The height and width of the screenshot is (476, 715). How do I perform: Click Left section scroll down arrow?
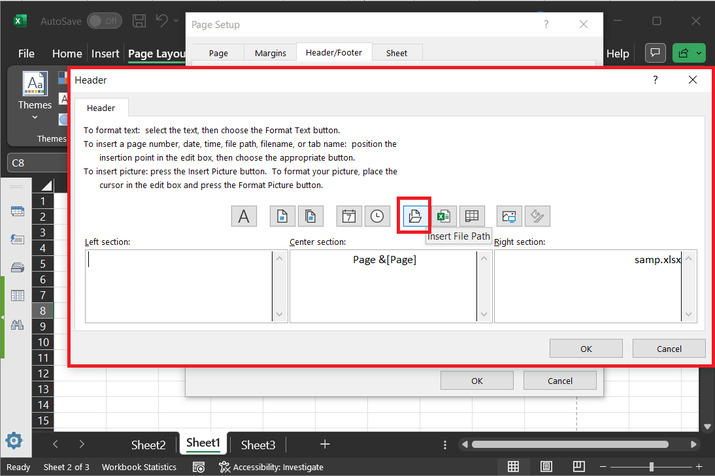tap(280, 315)
